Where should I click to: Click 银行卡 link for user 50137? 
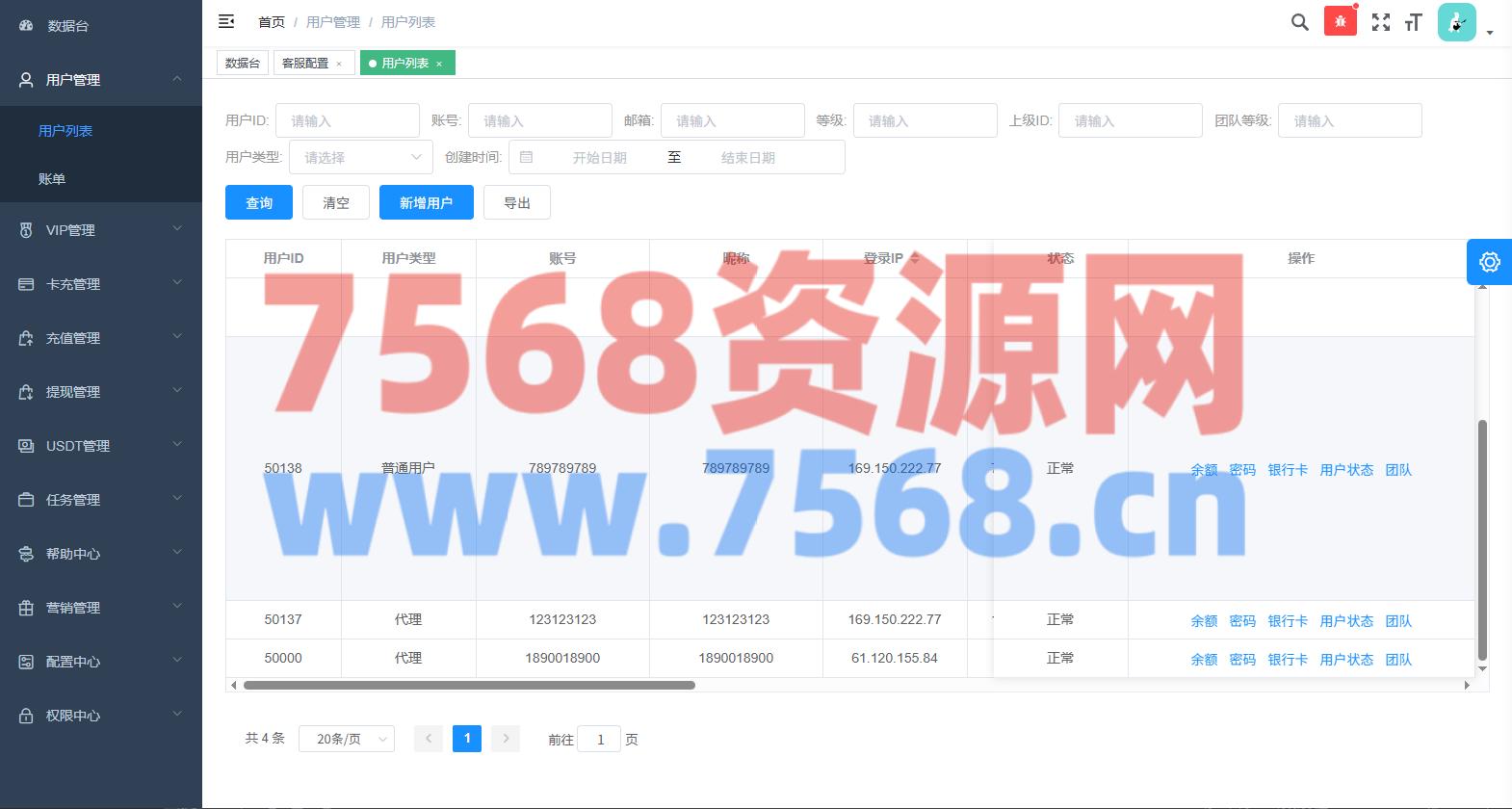coord(1287,621)
